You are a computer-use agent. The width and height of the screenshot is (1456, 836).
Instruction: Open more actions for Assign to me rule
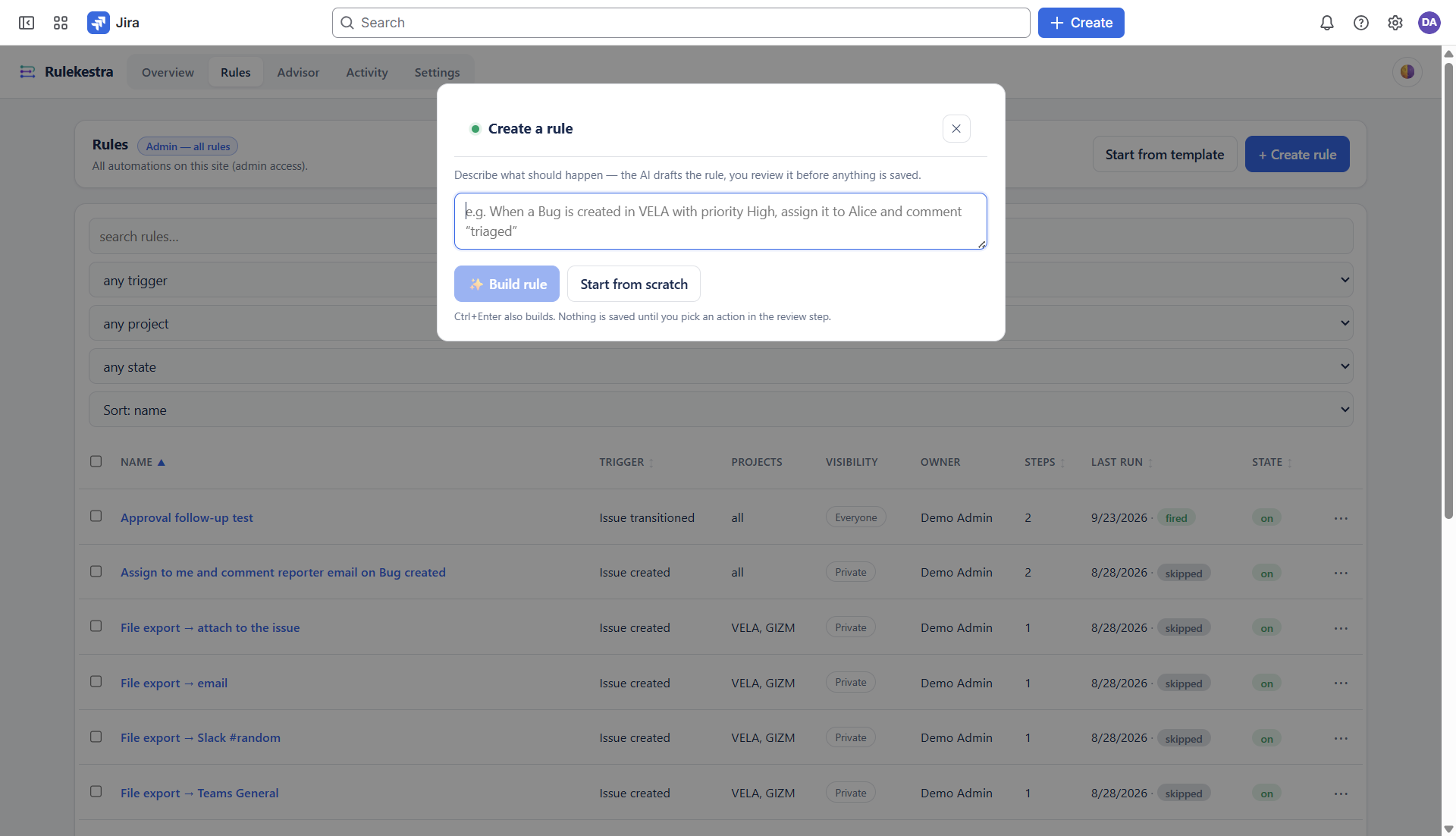click(x=1341, y=573)
